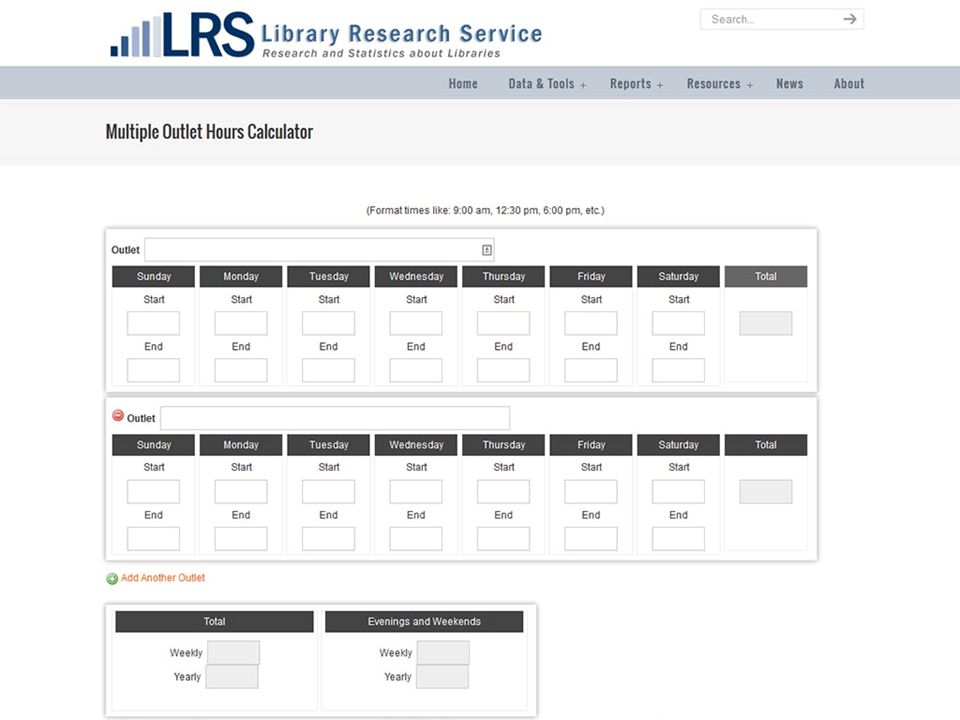Click Add Another Outlet link
The image size is (960, 720).
click(x=163, y=578)
